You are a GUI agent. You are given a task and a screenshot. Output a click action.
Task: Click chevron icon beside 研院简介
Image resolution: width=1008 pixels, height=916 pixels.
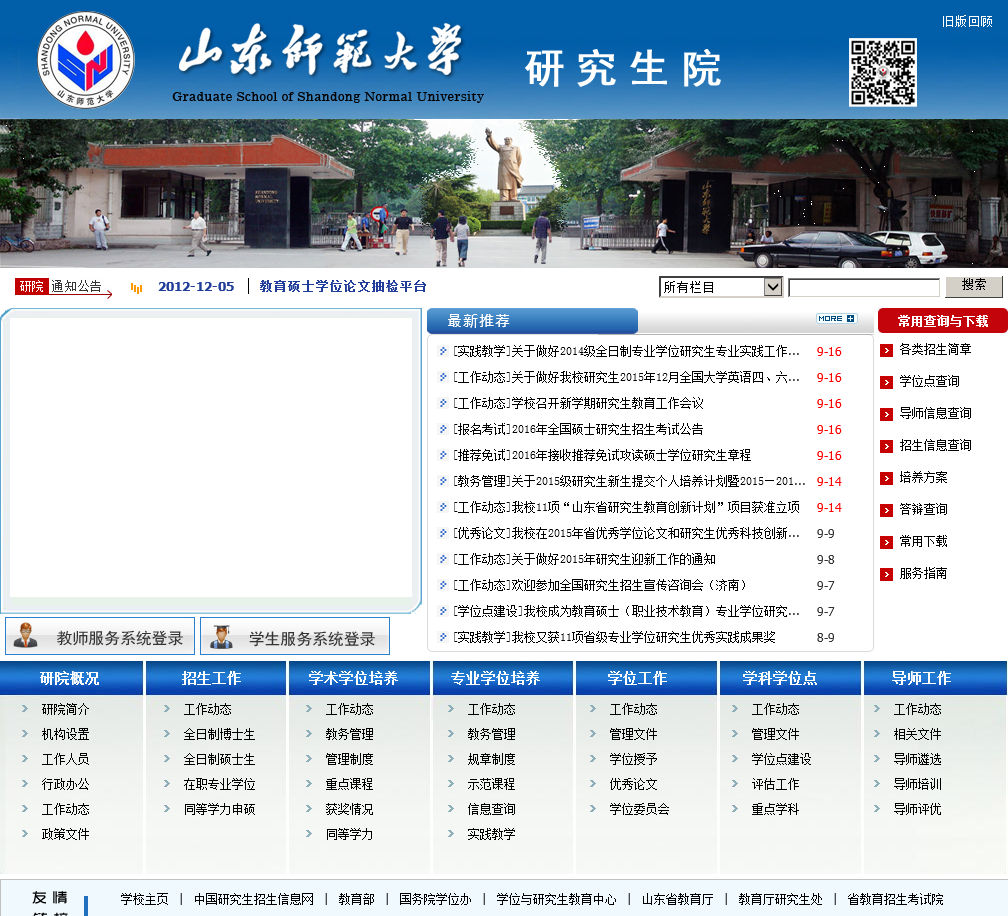tap(25, 708)
